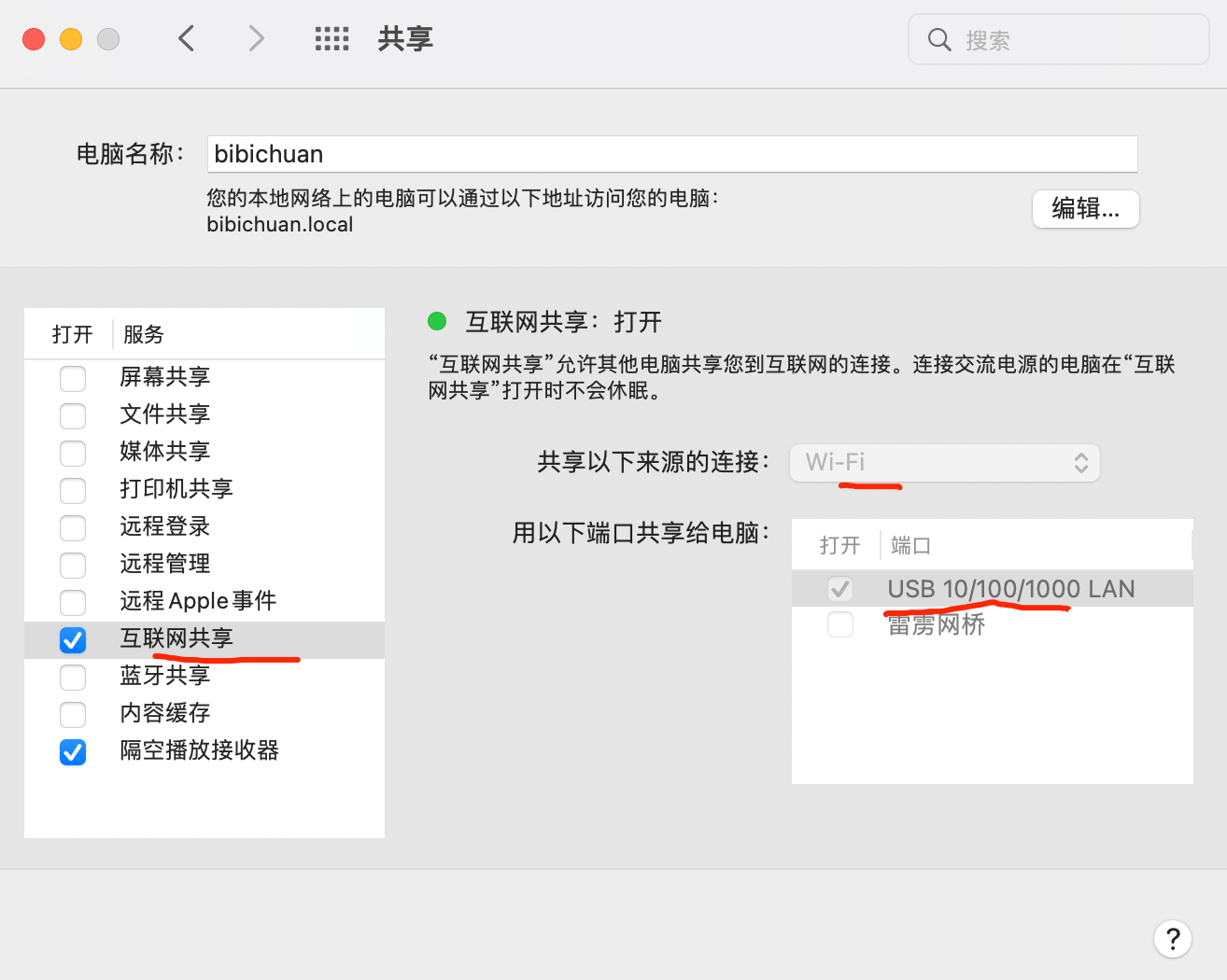
Task: Uncheck the 隔空播放接收器 service
Action: pos(73,752)
